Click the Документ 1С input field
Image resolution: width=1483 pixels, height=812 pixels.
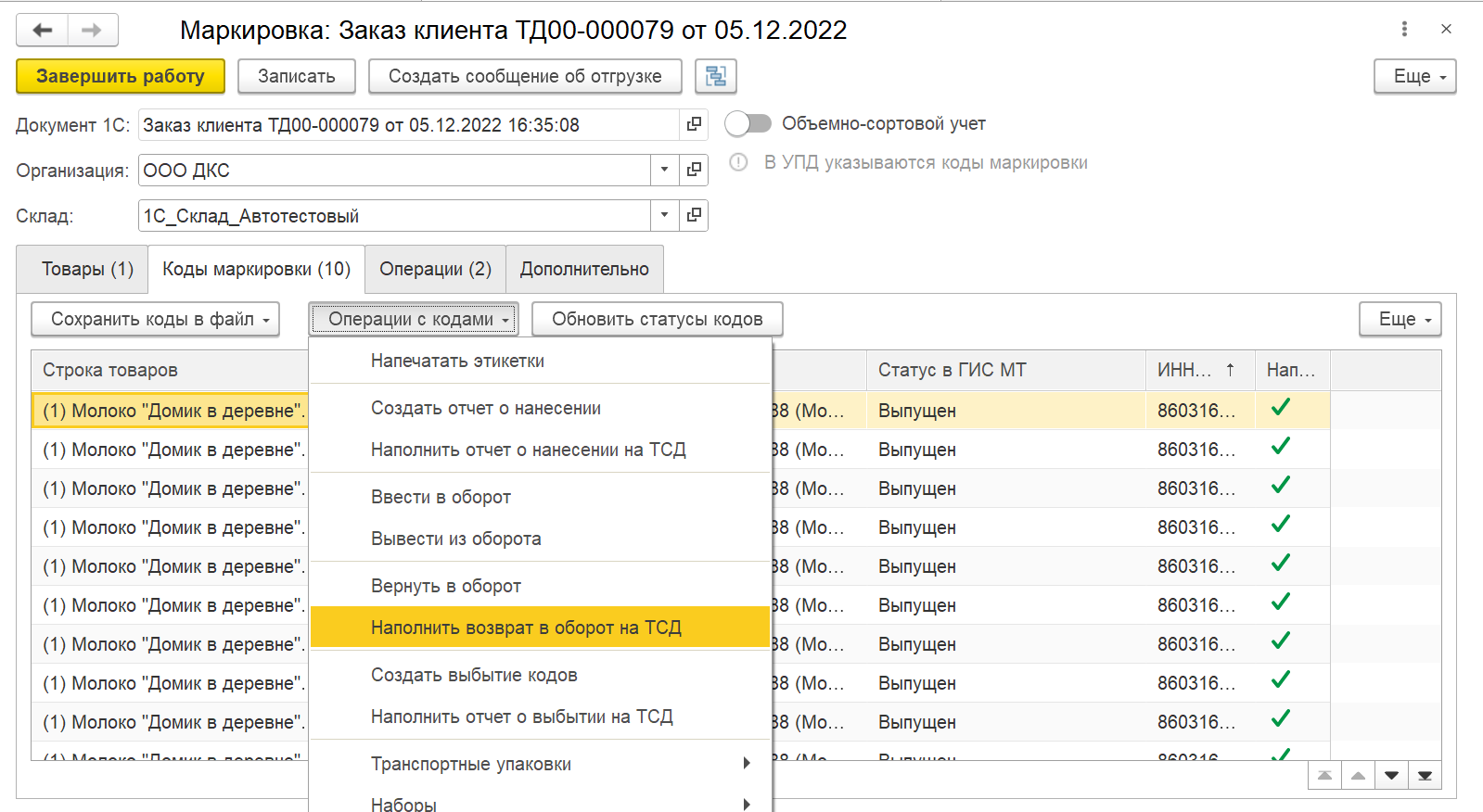point(408,124)
